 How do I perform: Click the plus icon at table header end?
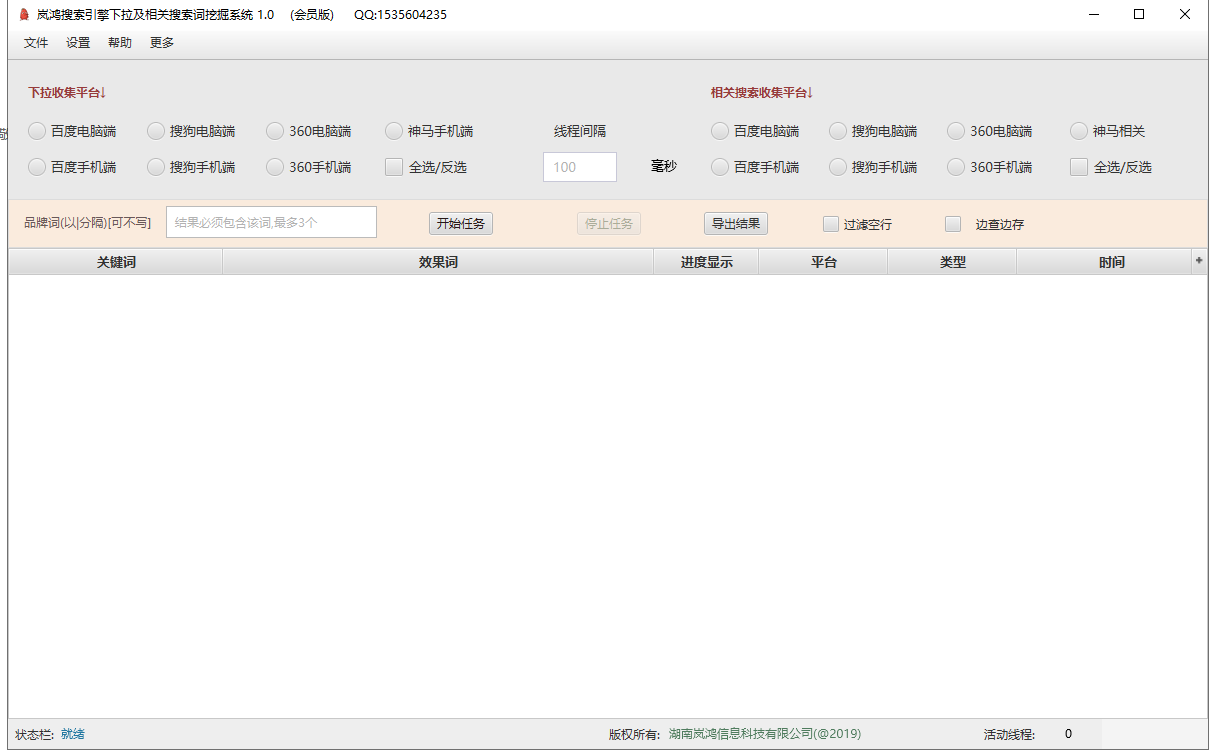click(1199, 260)
